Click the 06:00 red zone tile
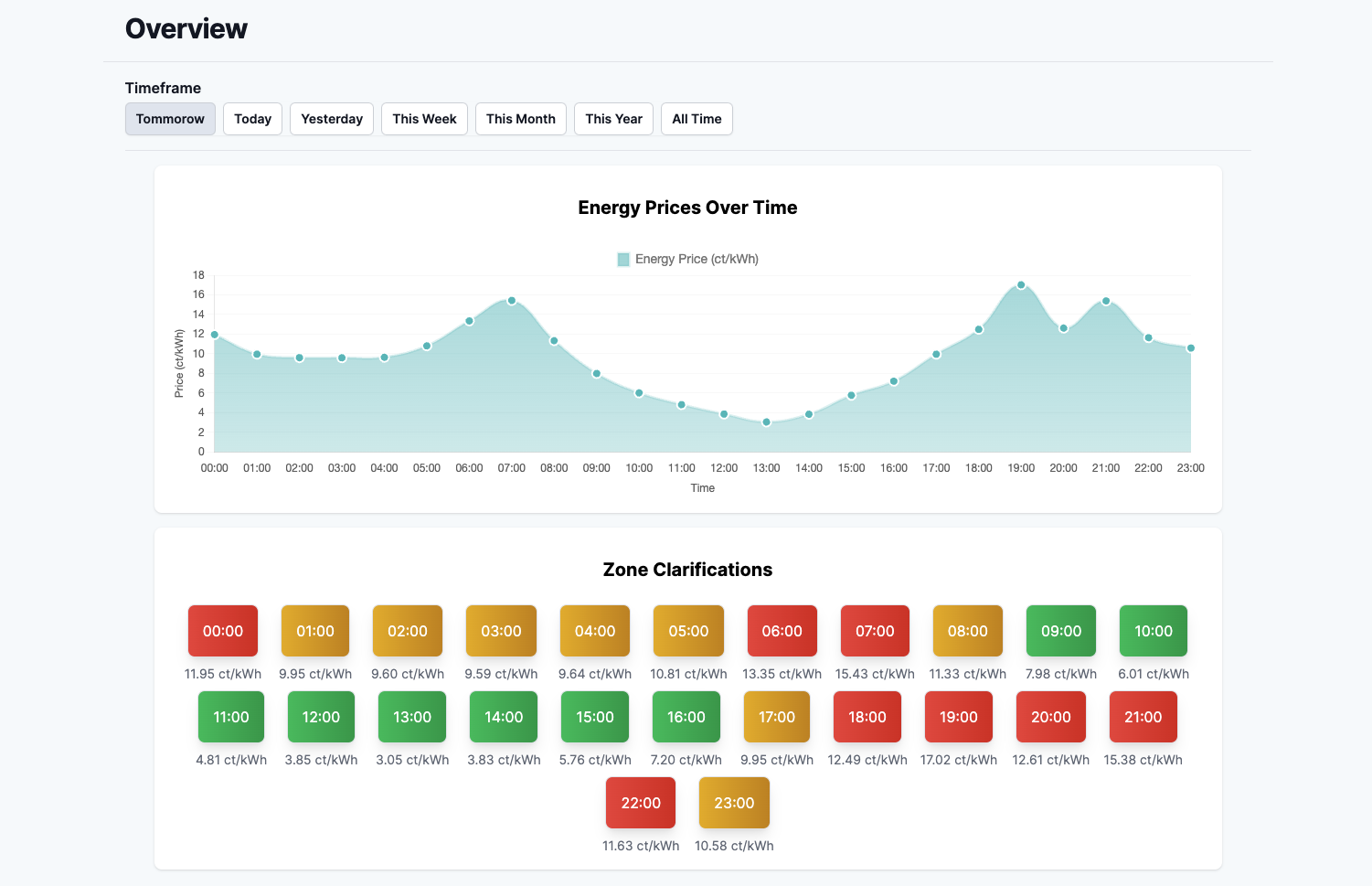Image resolution: width=1372 pixels, height=886 pixels. coord(782,631)
